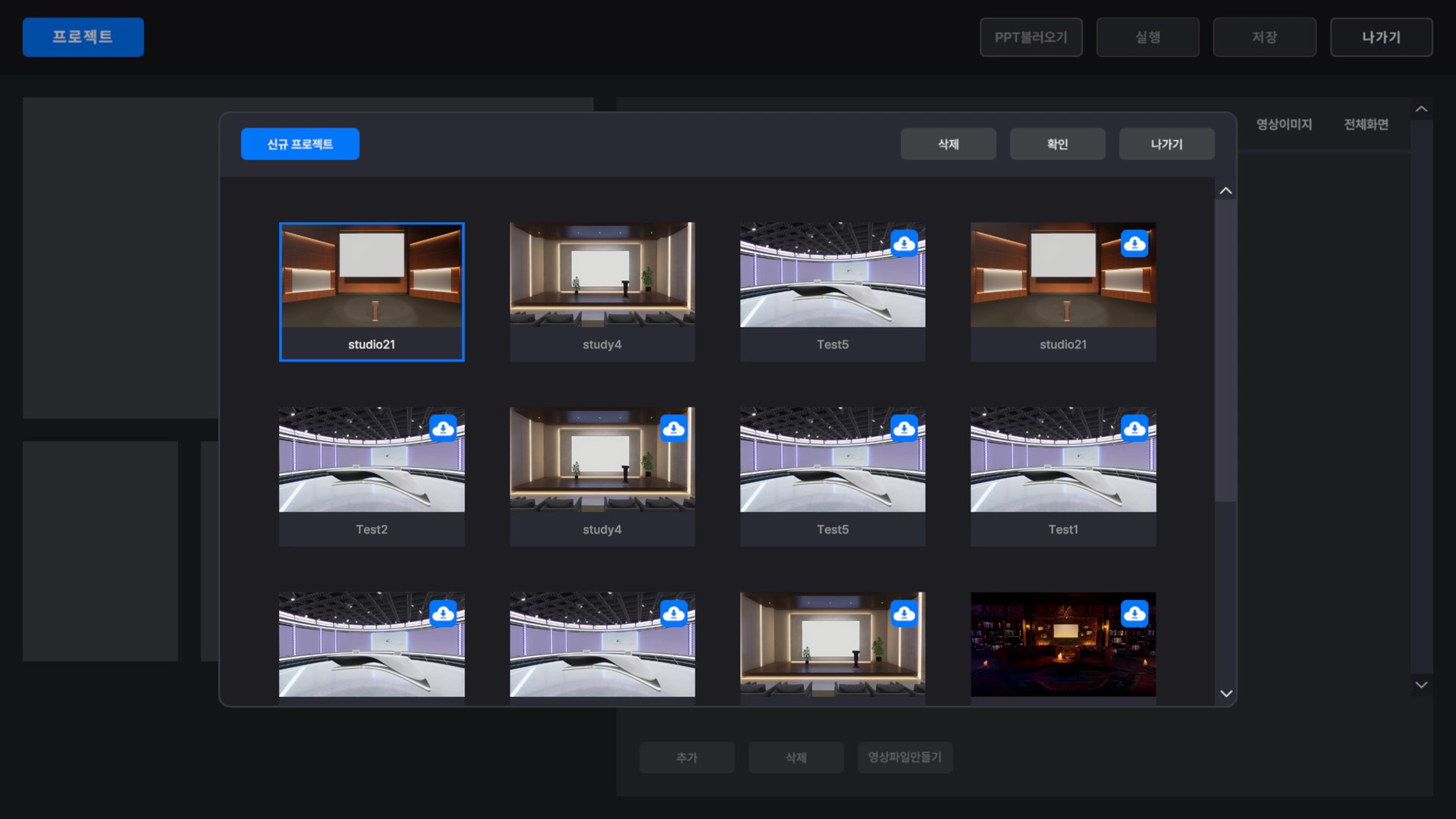Click cloud download icon on first-row Test5
The image size is (1456, 819).
pos(904,243)
